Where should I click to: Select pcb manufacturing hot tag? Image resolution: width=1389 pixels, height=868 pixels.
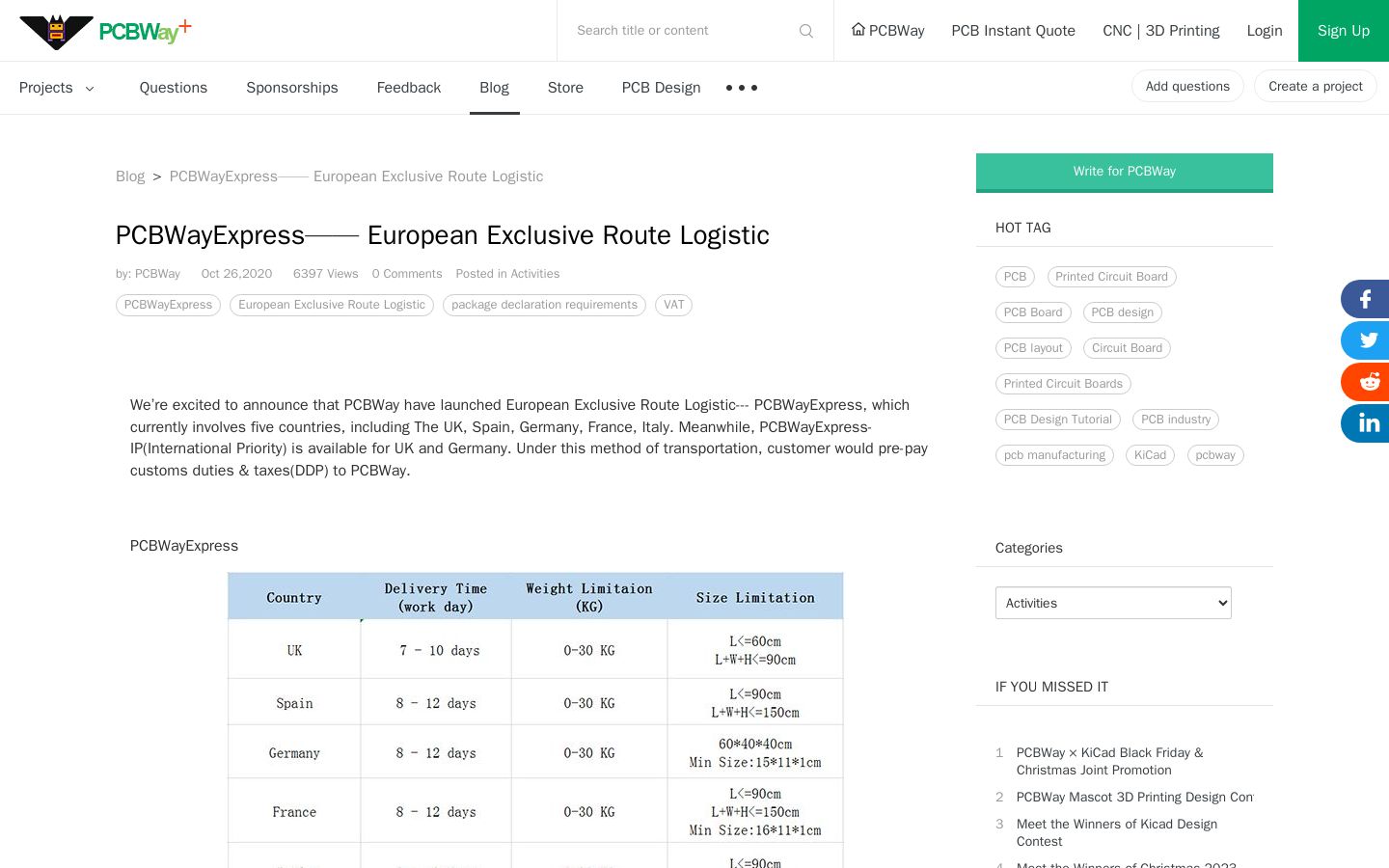point(1054,455)
